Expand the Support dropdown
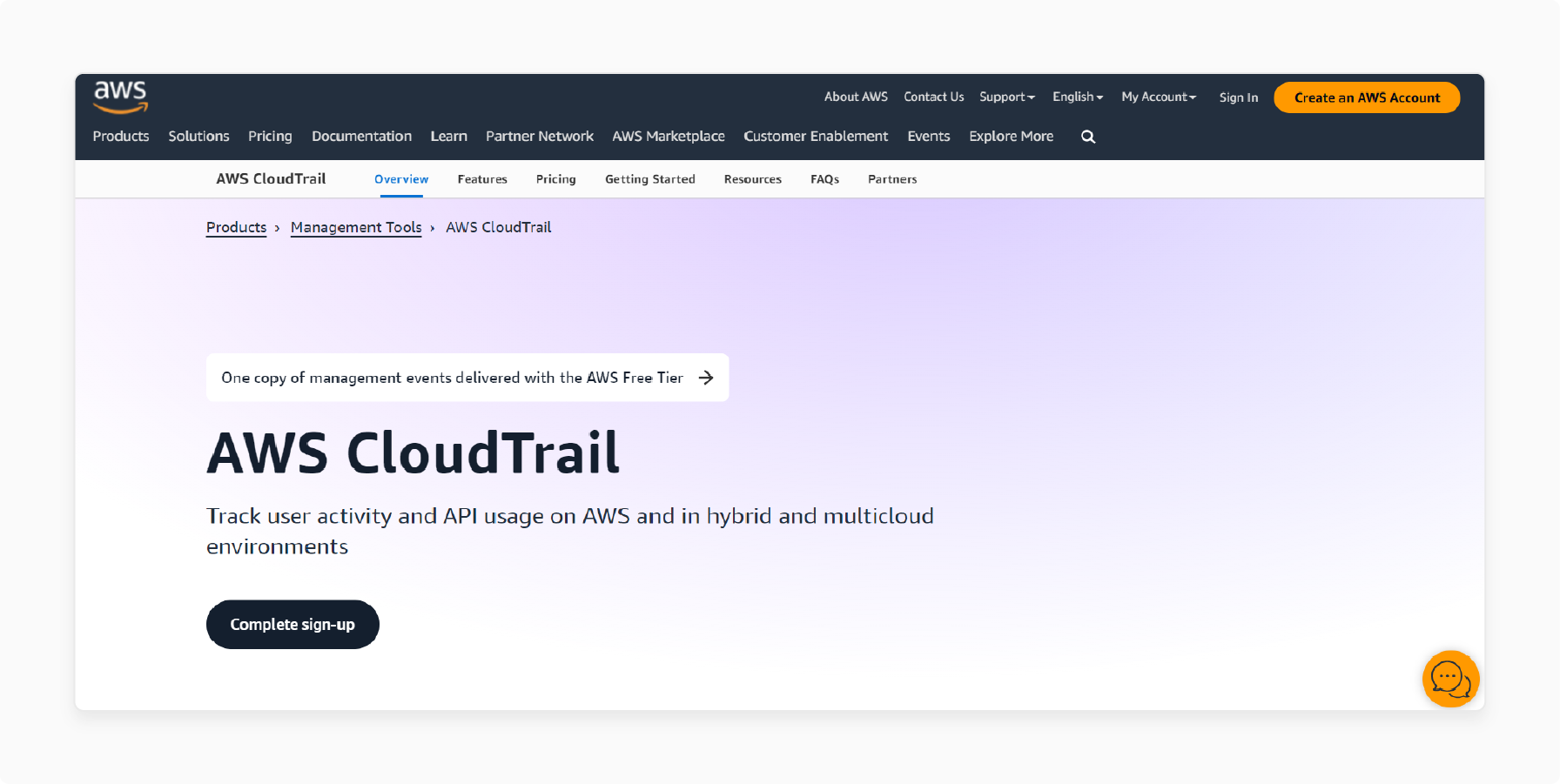Image resolution: width=1560 pixels, height=784 pixels. (1007, 97)
